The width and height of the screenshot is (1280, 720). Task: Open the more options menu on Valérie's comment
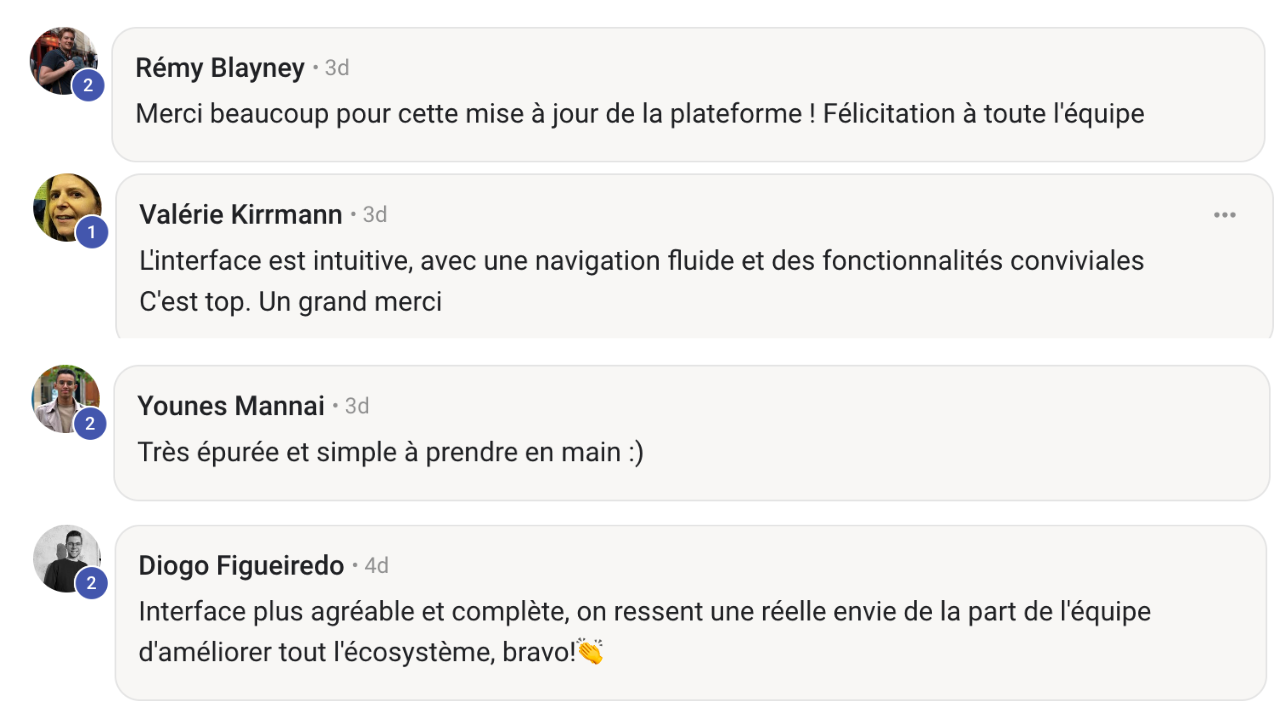(x=1225, y=215)
